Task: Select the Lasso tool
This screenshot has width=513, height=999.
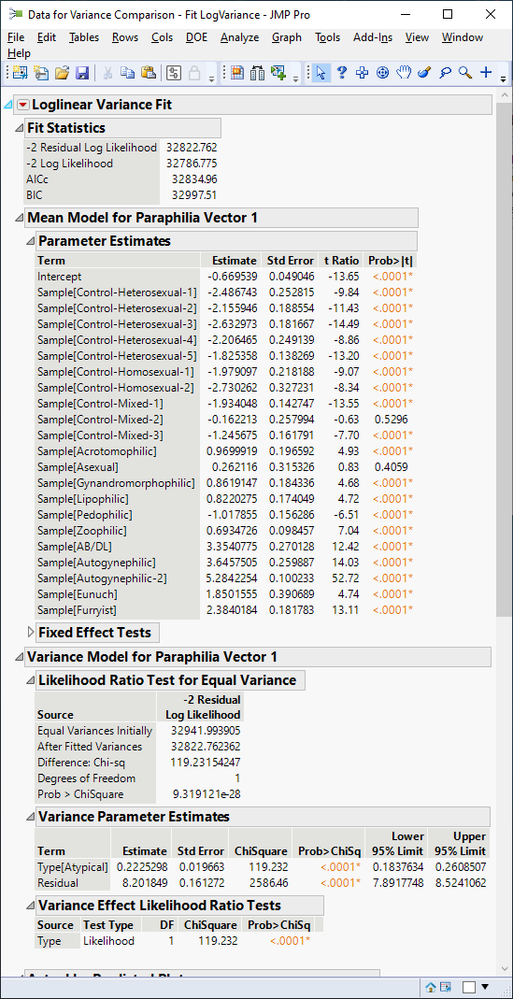Action: [x=445, y=73]
